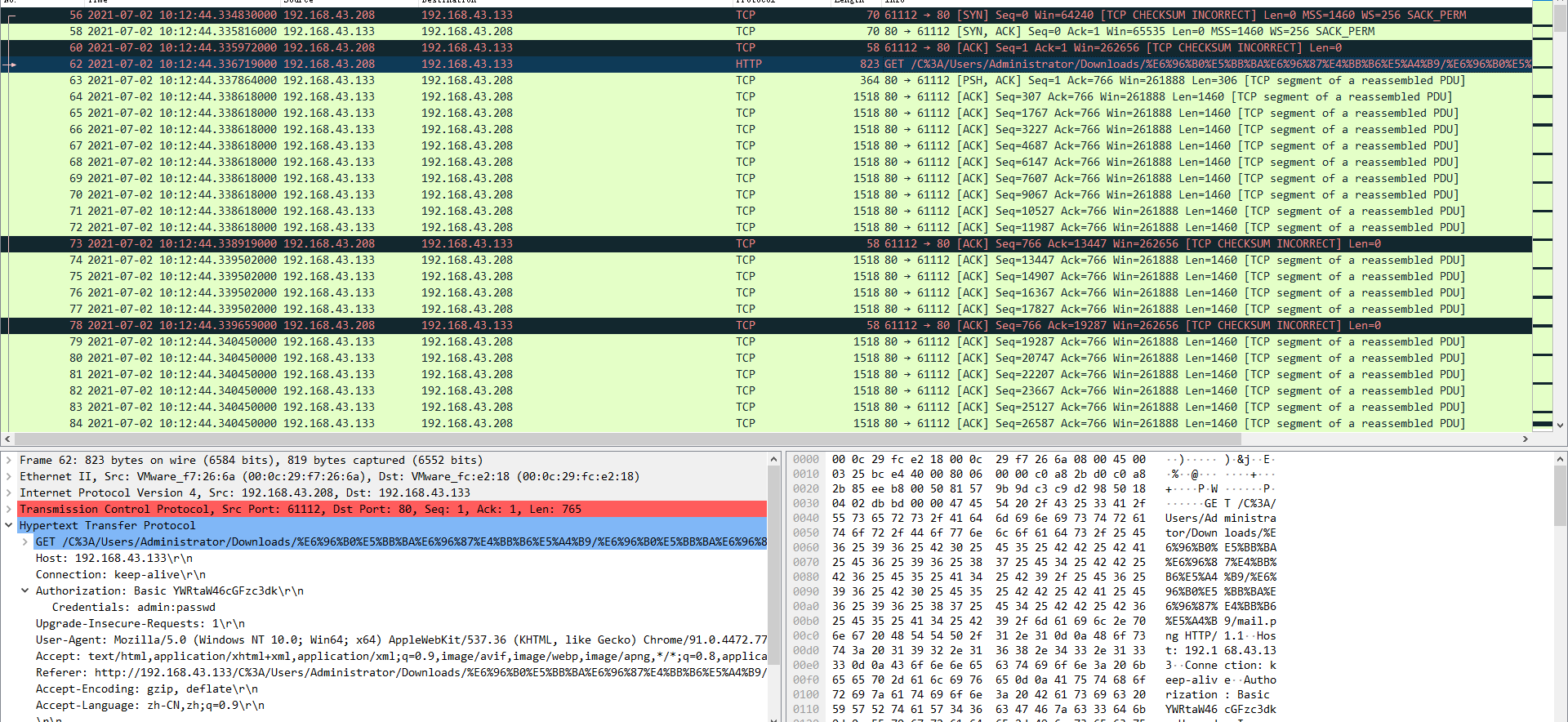Click hex dump row at offset 0100

[x=1033, y=695]
